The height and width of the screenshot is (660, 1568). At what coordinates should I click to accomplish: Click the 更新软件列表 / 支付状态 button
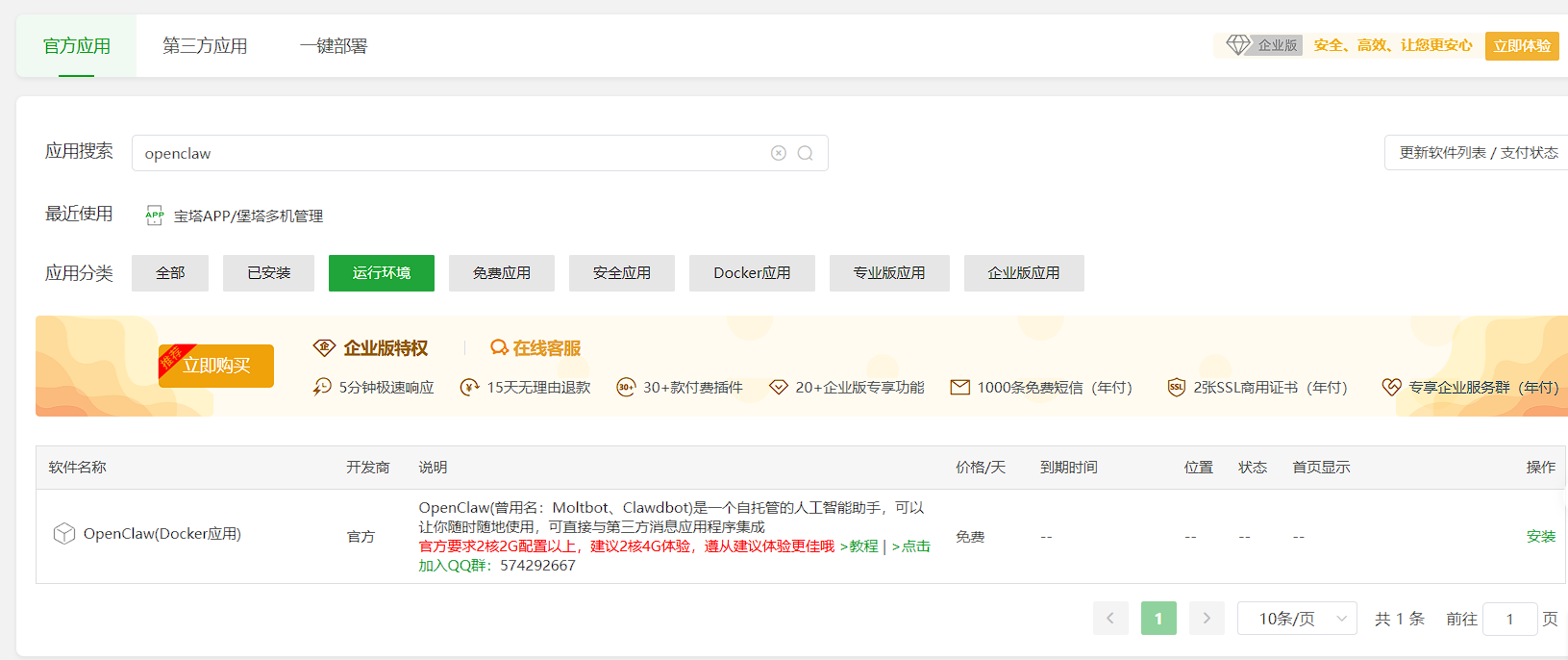pos(1478,153)
